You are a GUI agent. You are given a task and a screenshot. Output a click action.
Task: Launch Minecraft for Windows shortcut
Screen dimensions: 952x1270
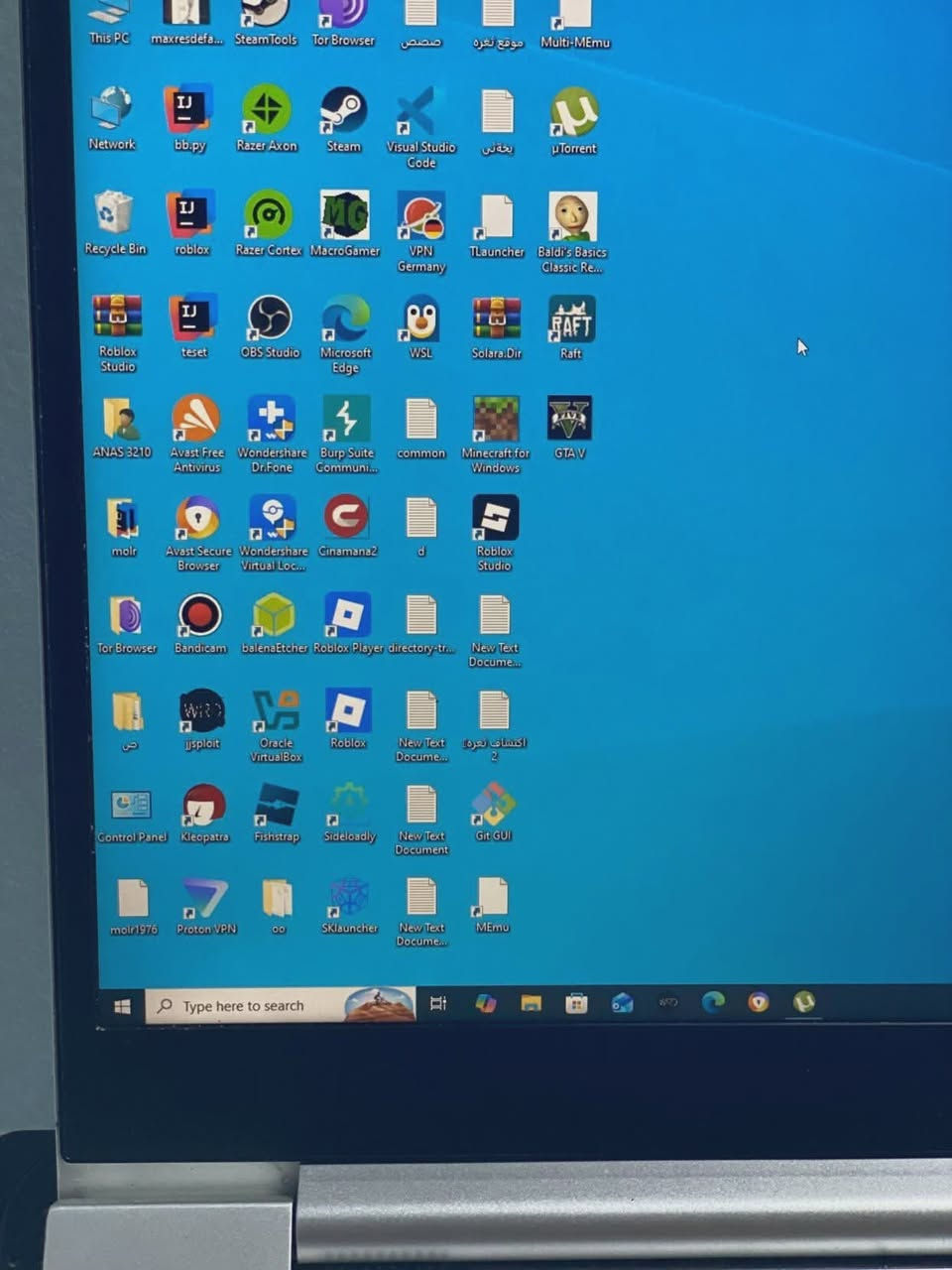[x=496, y=421]
